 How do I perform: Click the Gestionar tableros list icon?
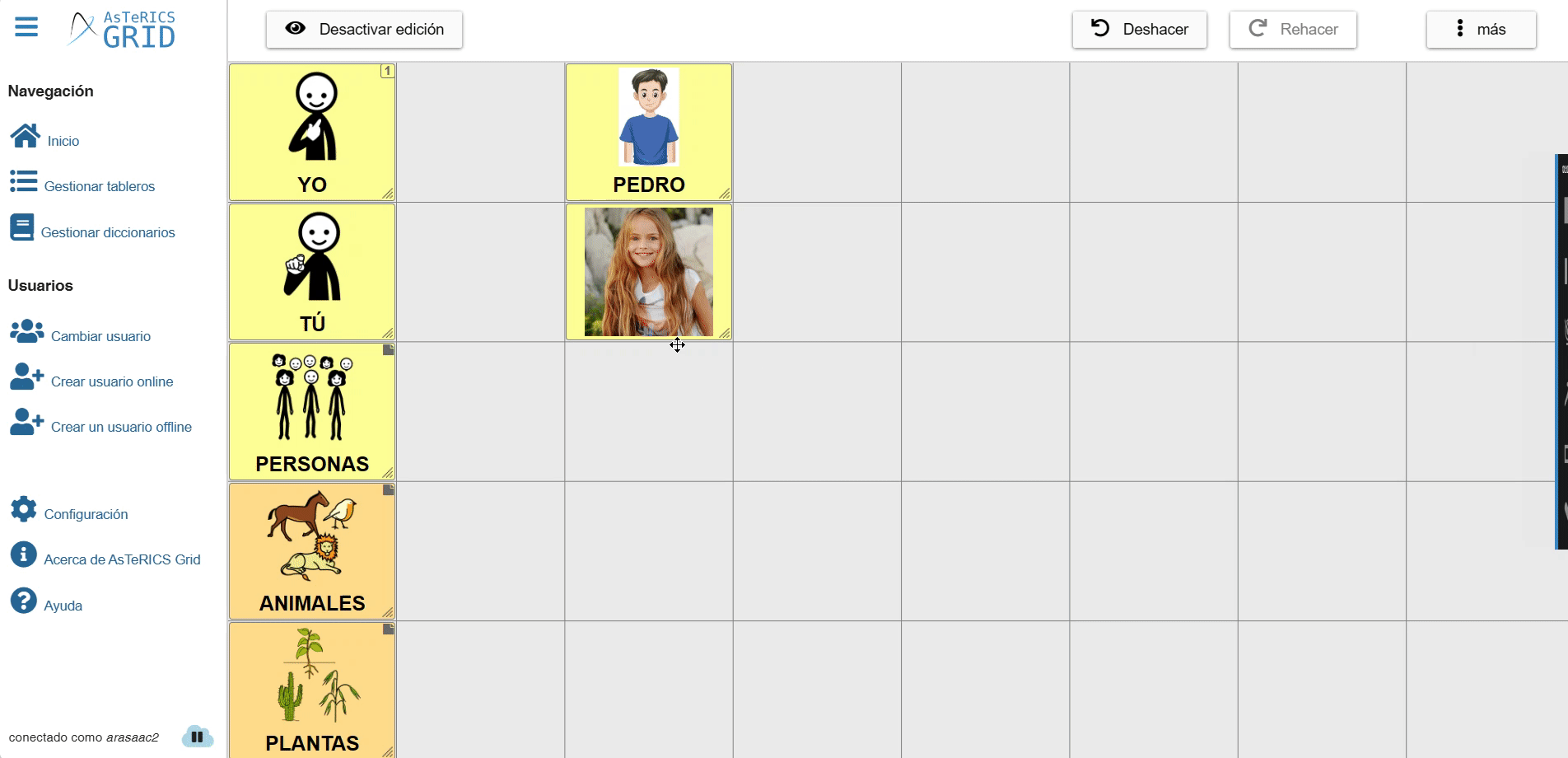pyautogui.click(x=23, y=181)
